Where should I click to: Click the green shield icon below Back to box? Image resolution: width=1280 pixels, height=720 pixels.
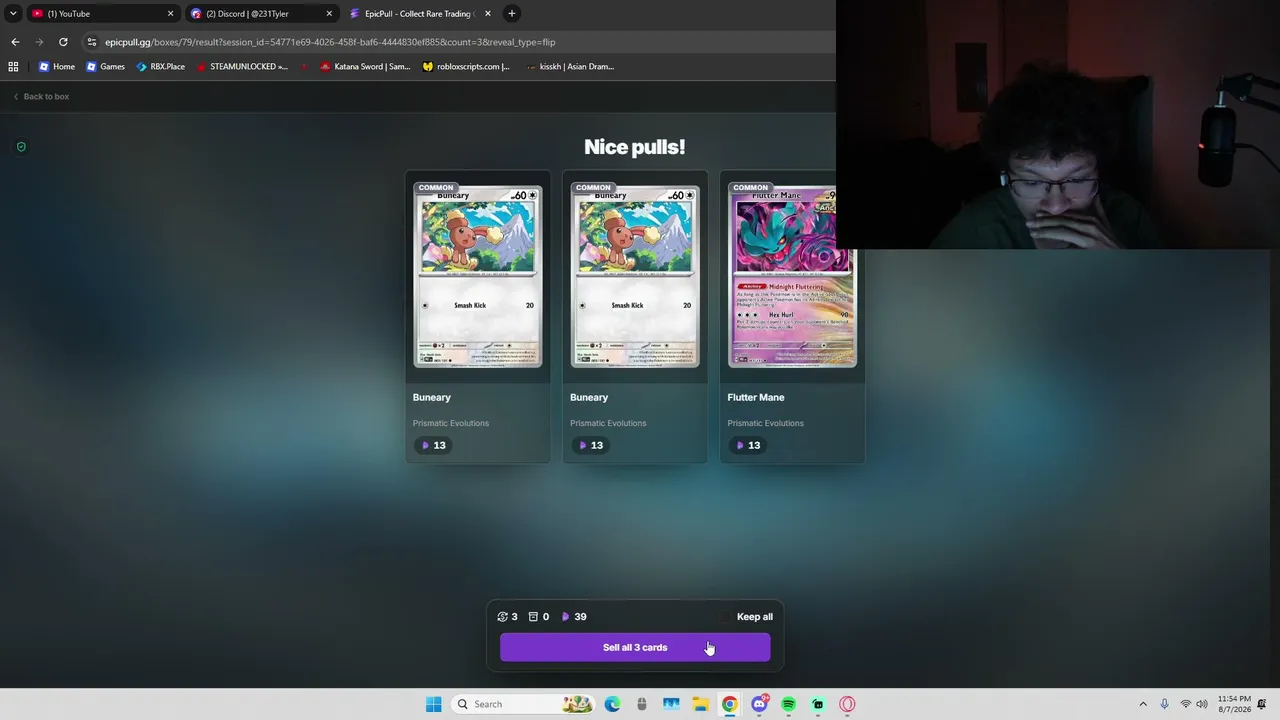click(21, 147)
